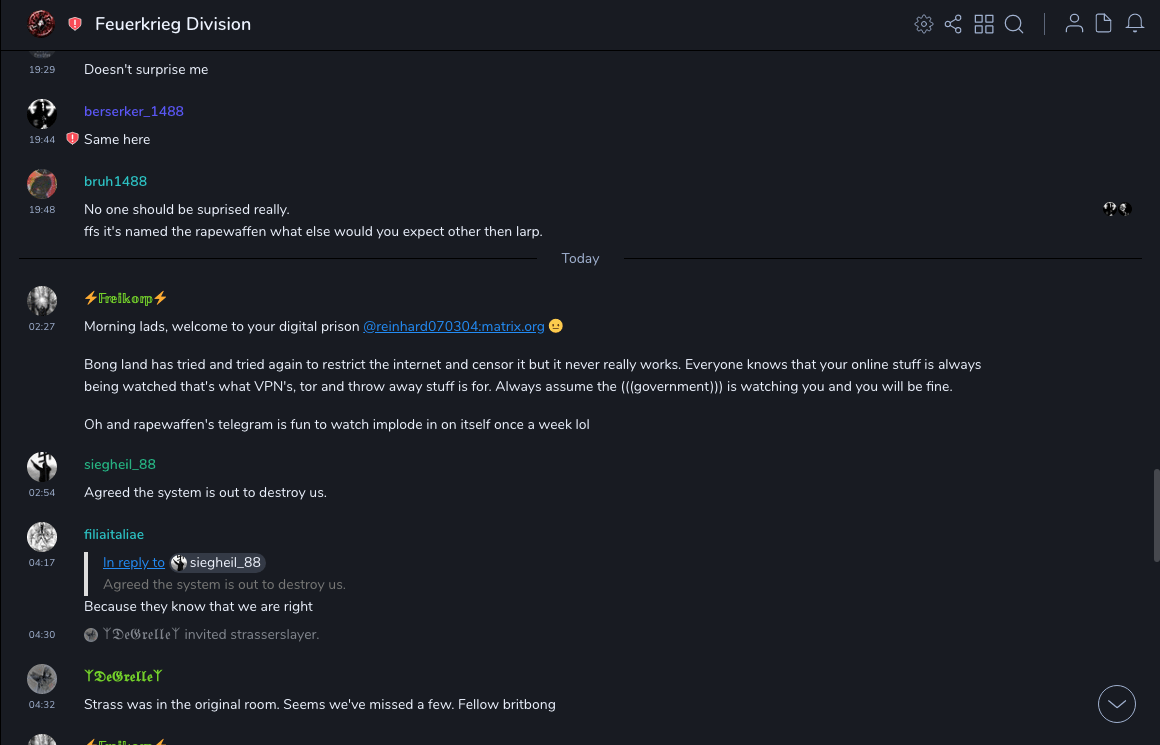Viewport: 1160px width, 745px height.
Task: Open room settings gear icon
Action: [x=924, y=24]
